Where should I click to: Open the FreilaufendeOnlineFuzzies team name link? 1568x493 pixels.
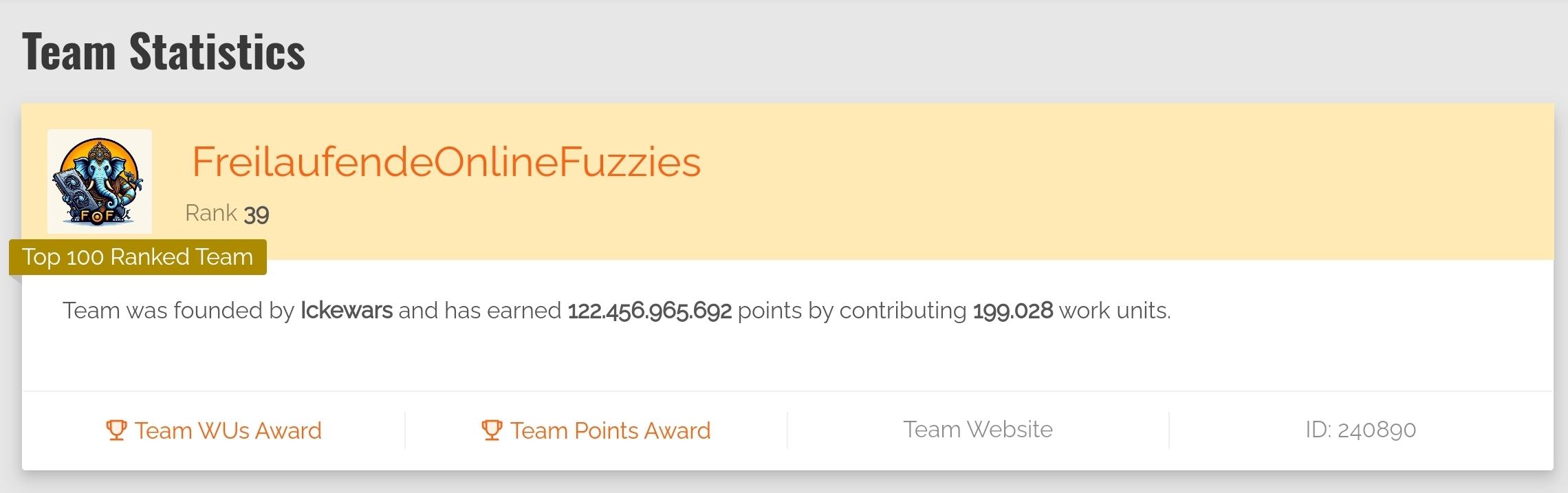446,162
